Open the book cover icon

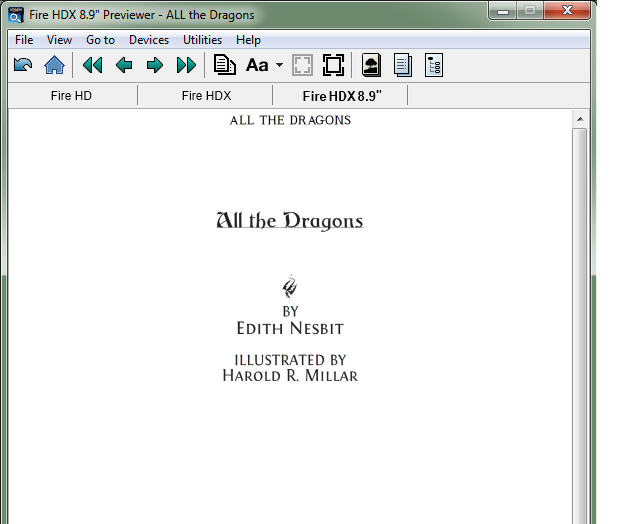371,65
